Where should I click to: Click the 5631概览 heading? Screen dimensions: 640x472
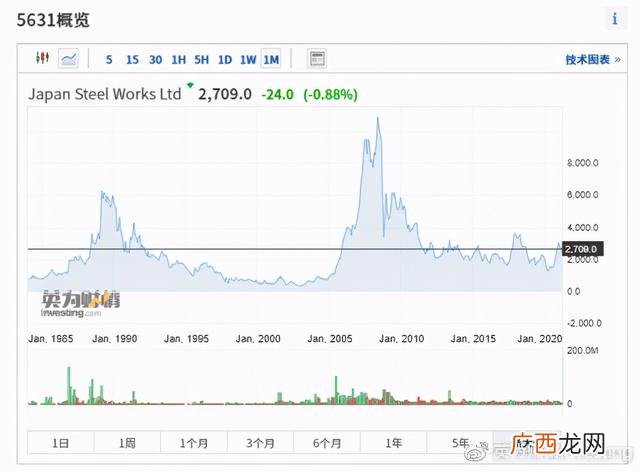[53, 20]
